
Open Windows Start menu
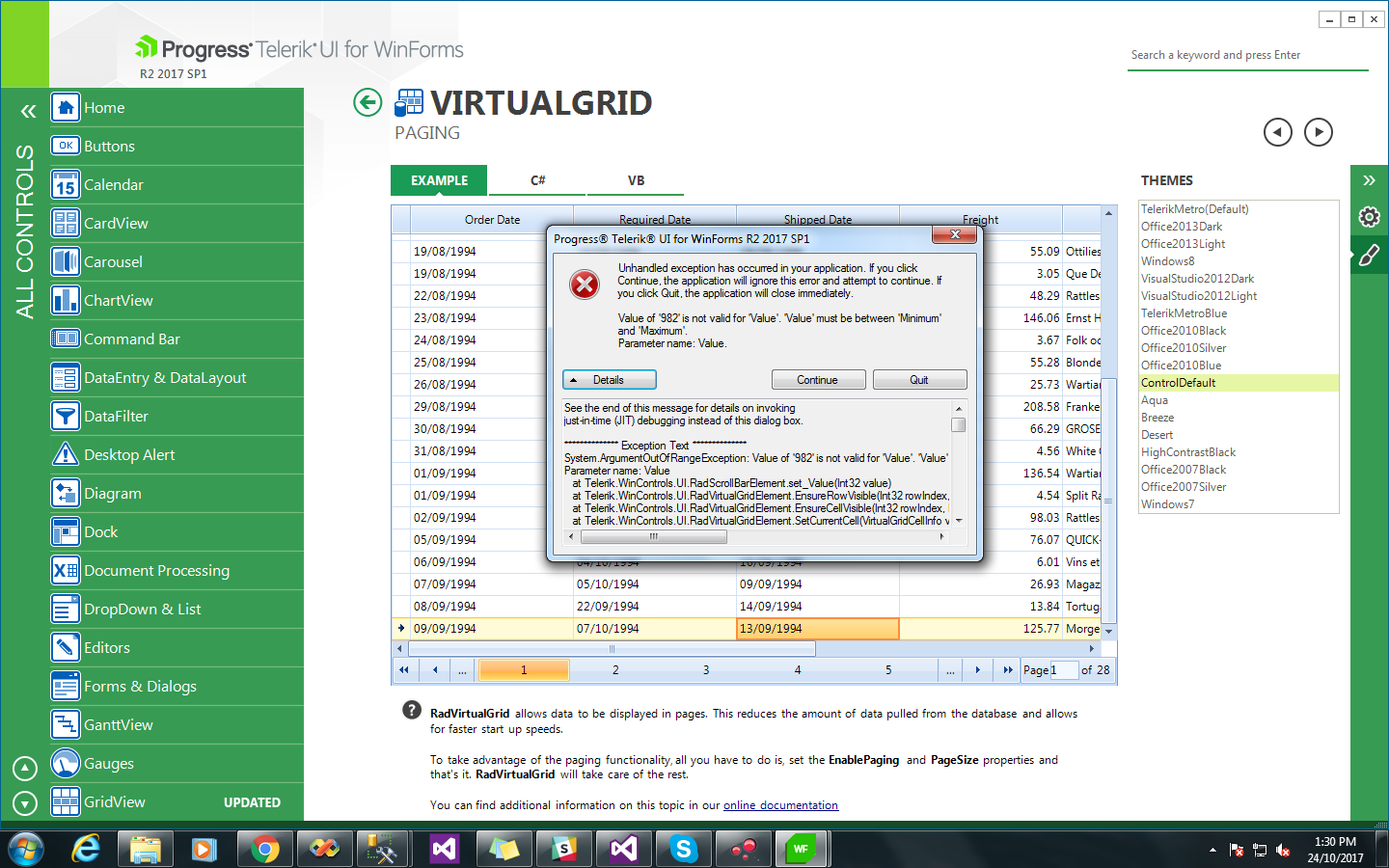pyautogui.click(x=26, y=849)
